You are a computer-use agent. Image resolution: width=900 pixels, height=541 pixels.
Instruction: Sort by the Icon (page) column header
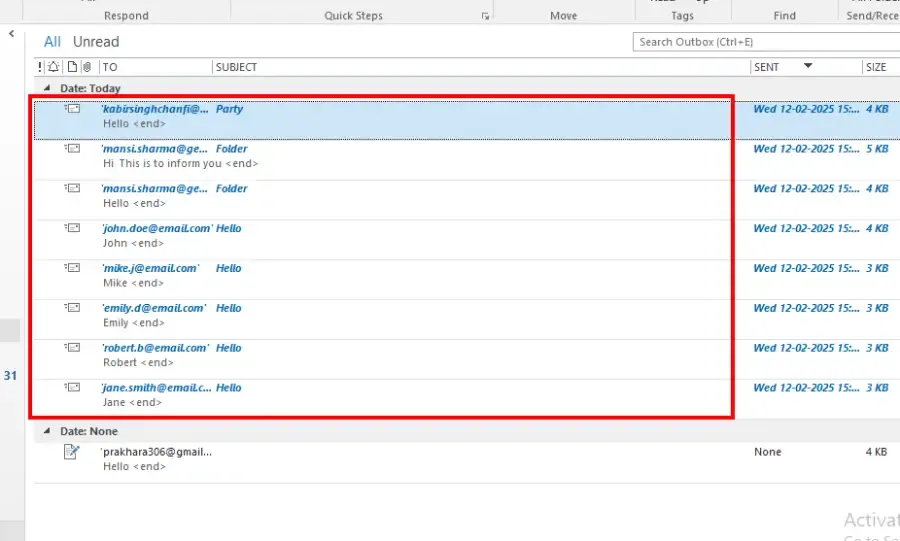pyautogui.click(x=72, y=67)
